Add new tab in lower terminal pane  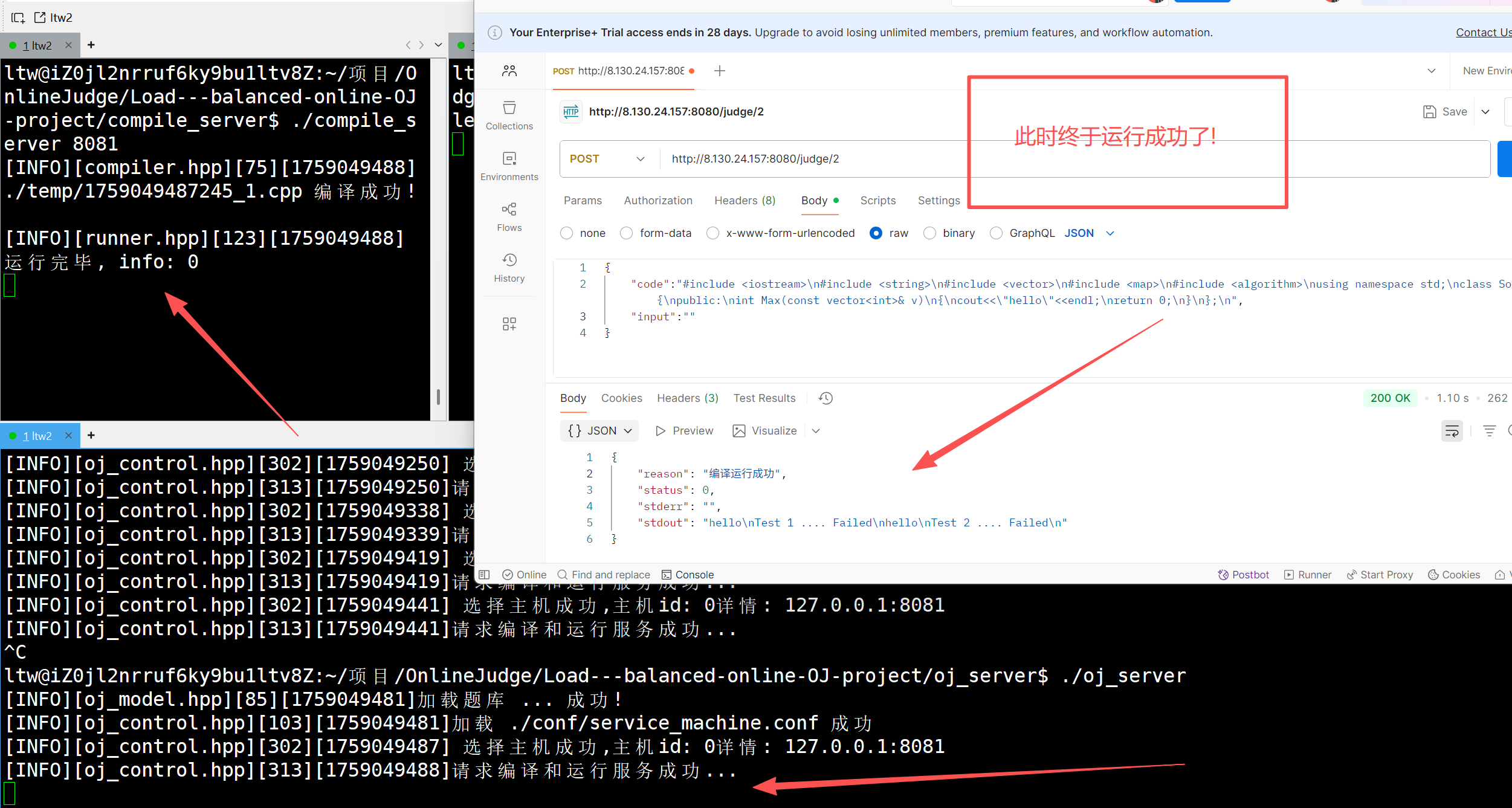pyautogui.click(x=91, y=435)
